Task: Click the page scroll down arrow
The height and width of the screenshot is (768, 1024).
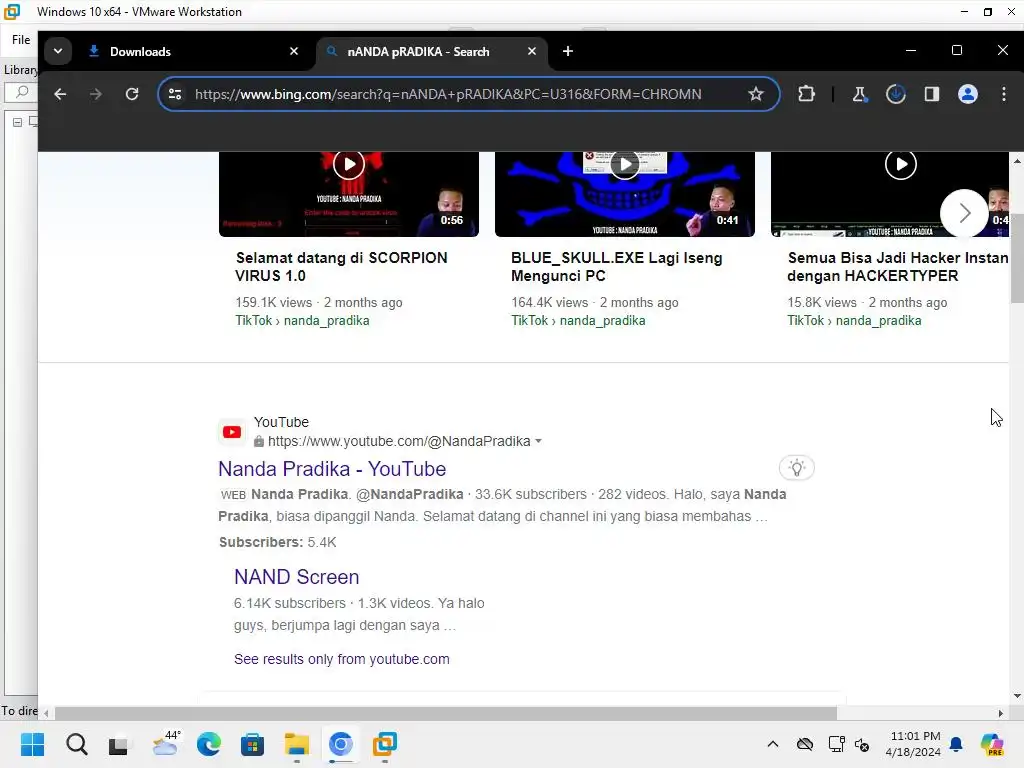Action: [x=1017, y=696]
